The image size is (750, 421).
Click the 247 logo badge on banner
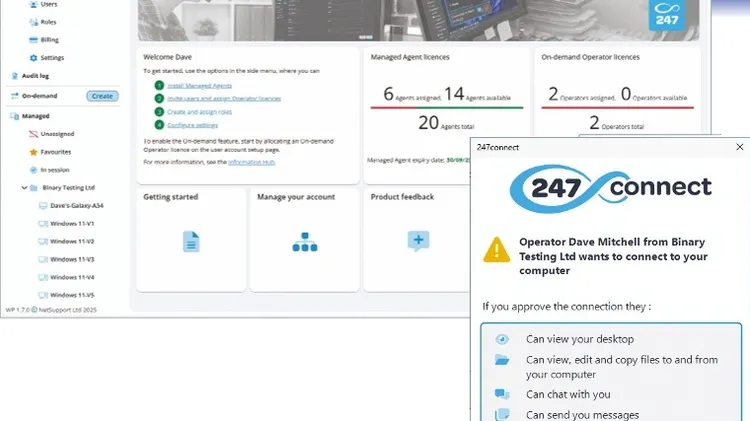[667, 15]
